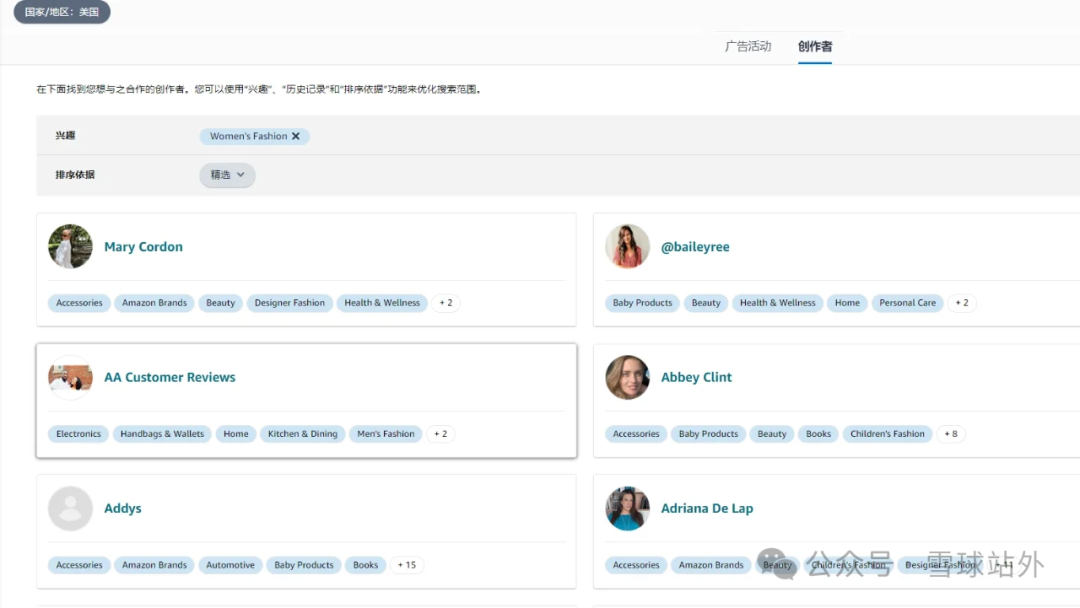This screenshot has height=608, width=1080.
Task: Click Adriana De Lap's profile photo
Action: (x=627, y=509)
